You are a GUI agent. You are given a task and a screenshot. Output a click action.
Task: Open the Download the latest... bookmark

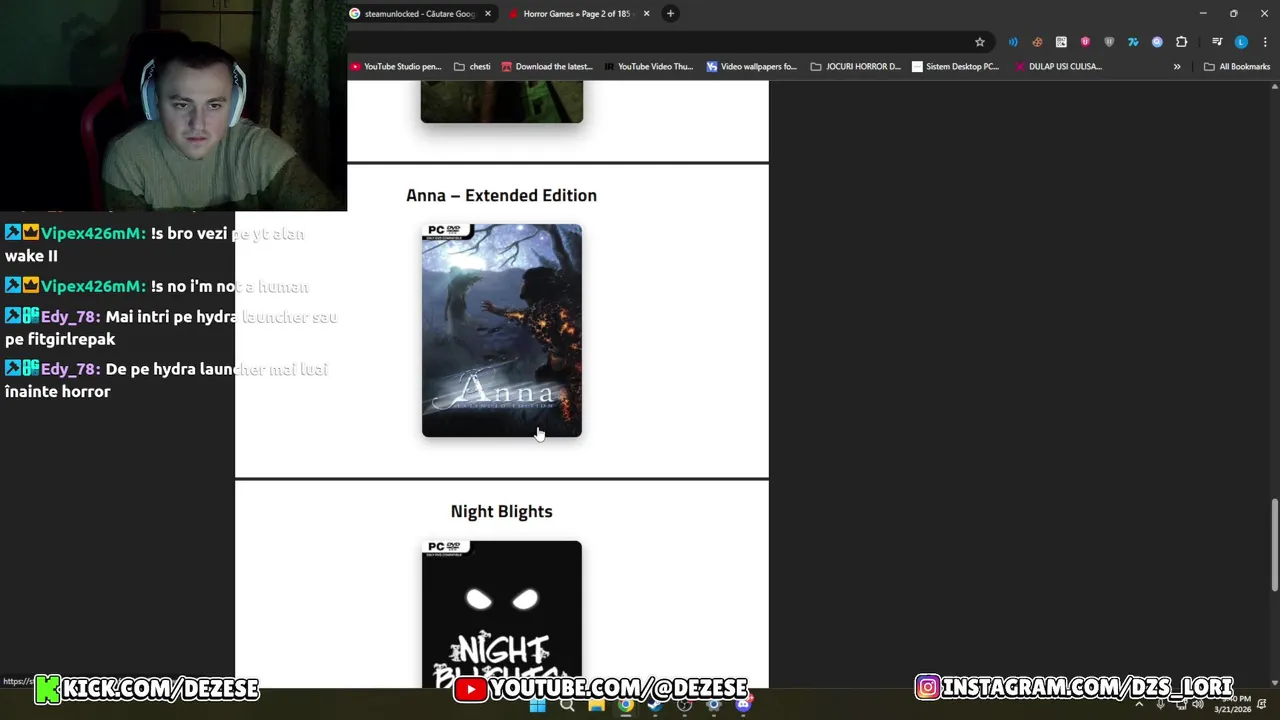click(547, 67)
